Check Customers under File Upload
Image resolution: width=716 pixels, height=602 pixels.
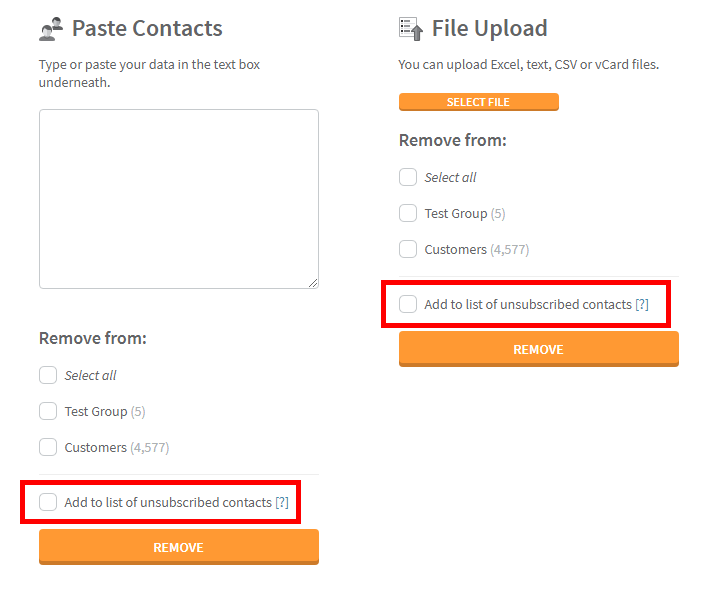point(408,249)
